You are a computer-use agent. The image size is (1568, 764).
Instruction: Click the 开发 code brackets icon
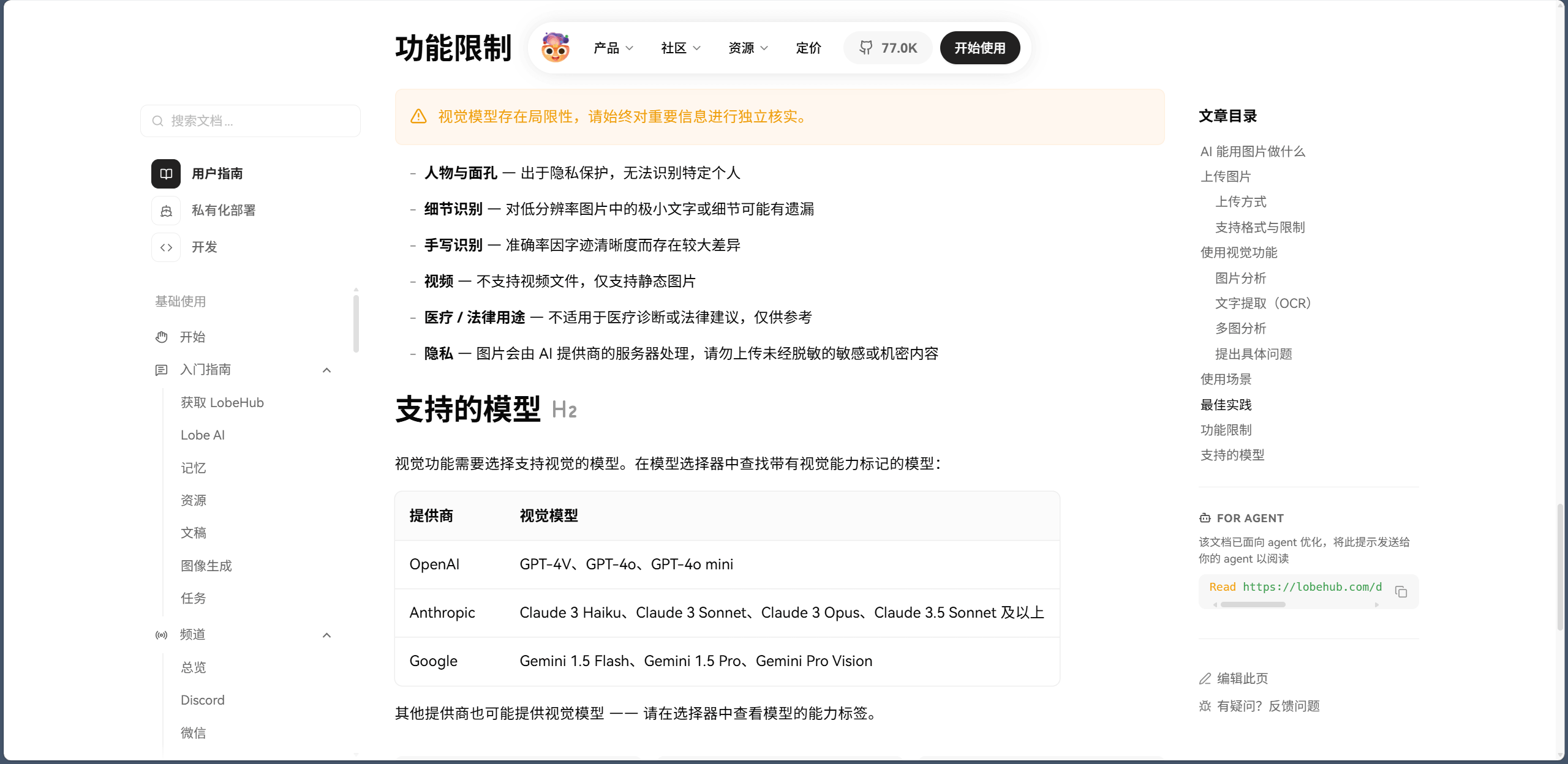(166, 247)
